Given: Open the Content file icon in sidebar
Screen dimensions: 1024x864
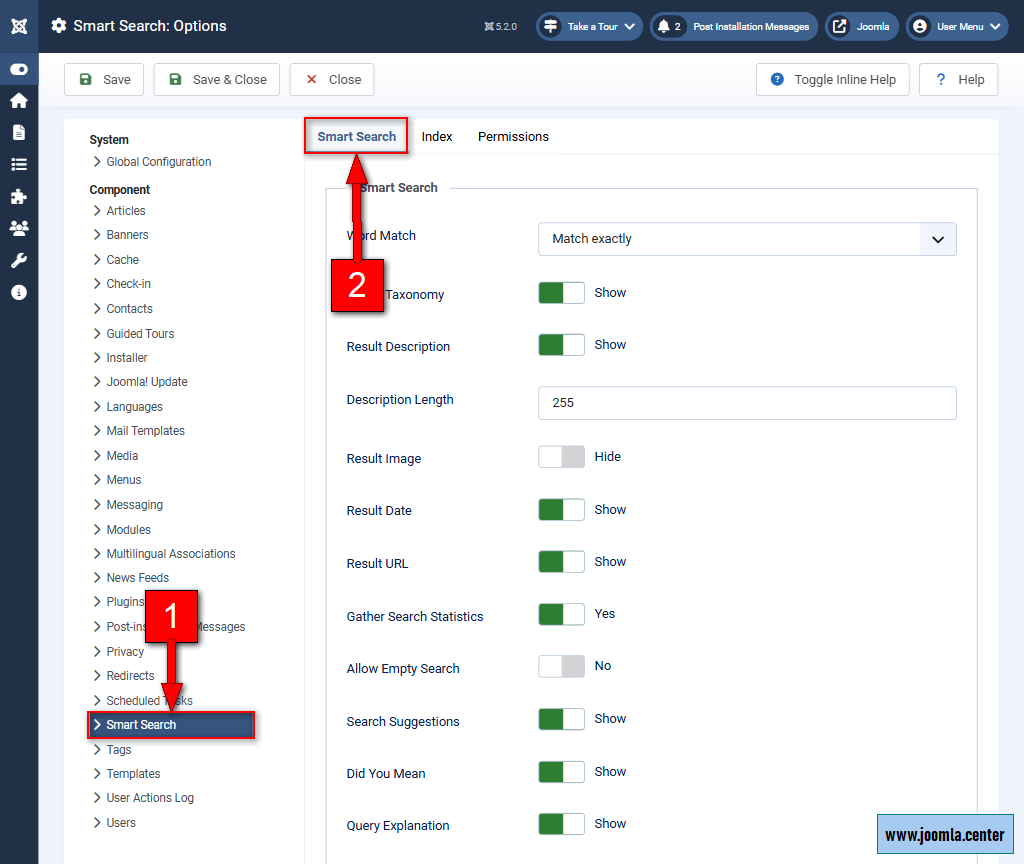Looking at the screenshot, I should 19,133.
